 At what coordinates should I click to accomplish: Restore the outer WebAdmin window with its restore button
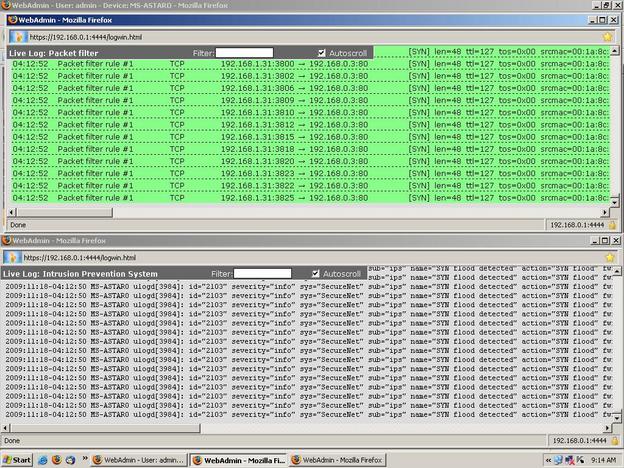click(x=606, y=5)
